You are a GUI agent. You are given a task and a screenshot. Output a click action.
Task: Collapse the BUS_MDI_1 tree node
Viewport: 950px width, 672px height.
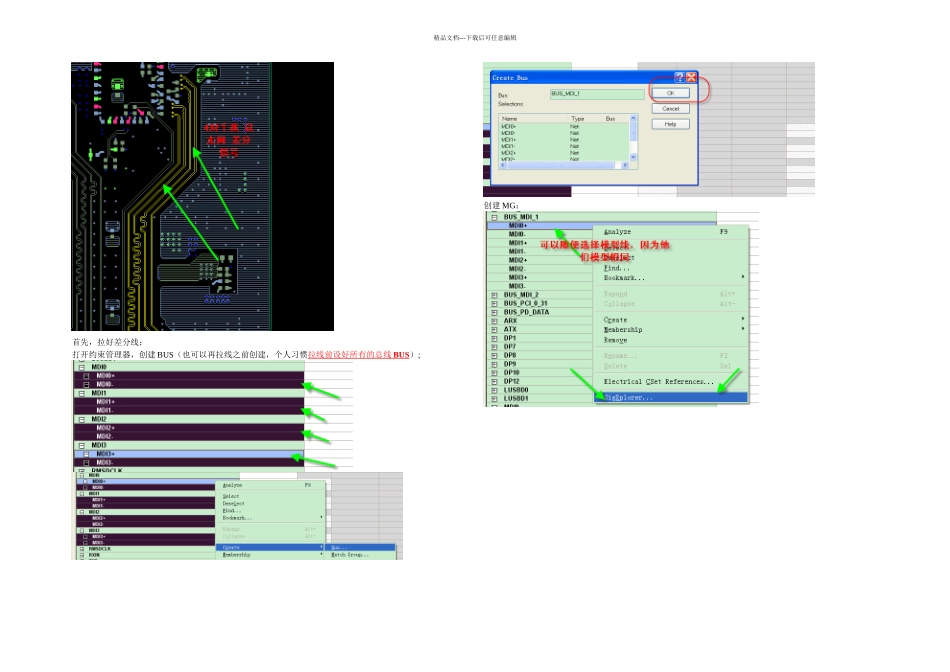coord(493,217)
